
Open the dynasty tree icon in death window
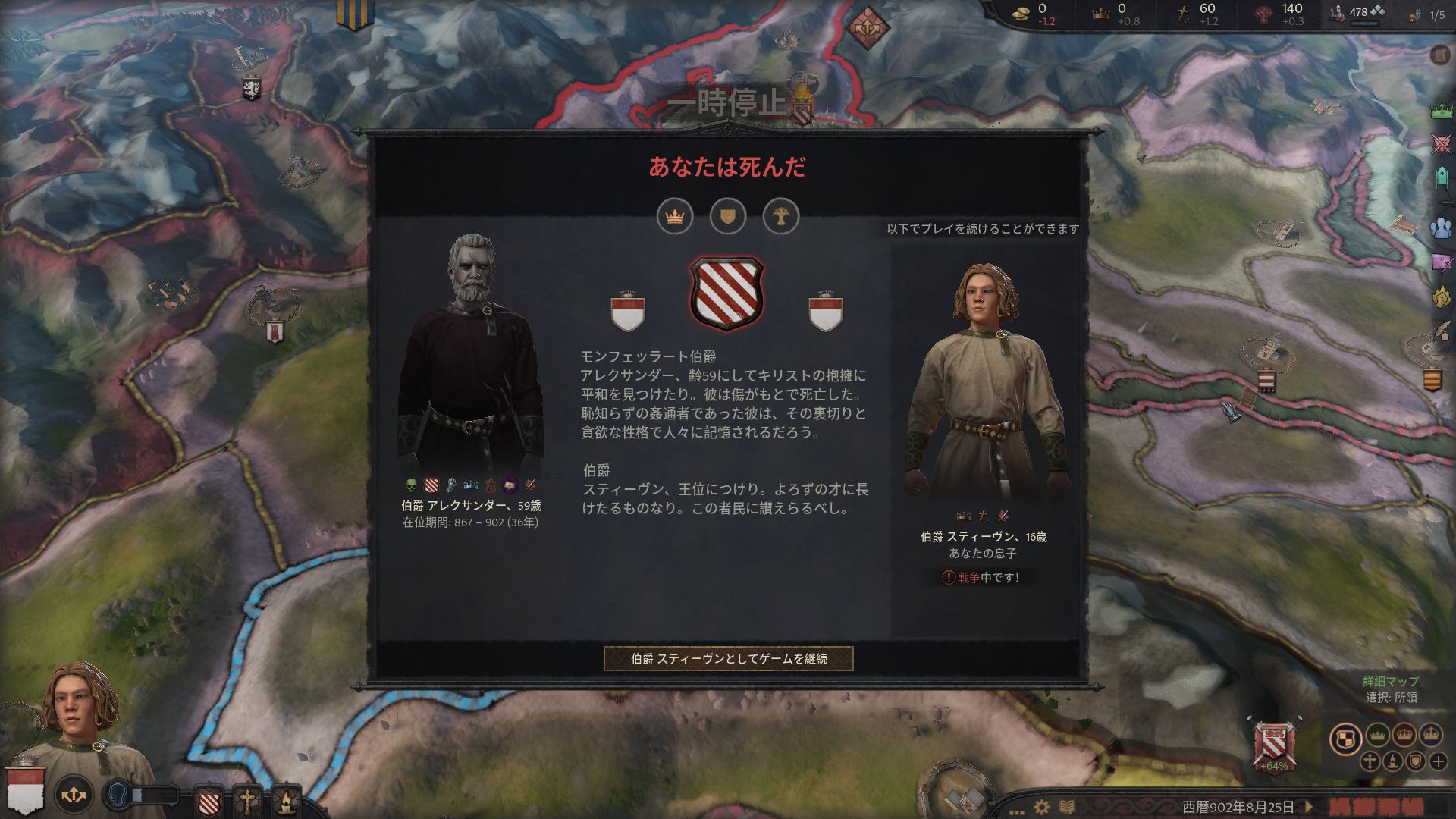pyautogui.click(x=781, y=217)
